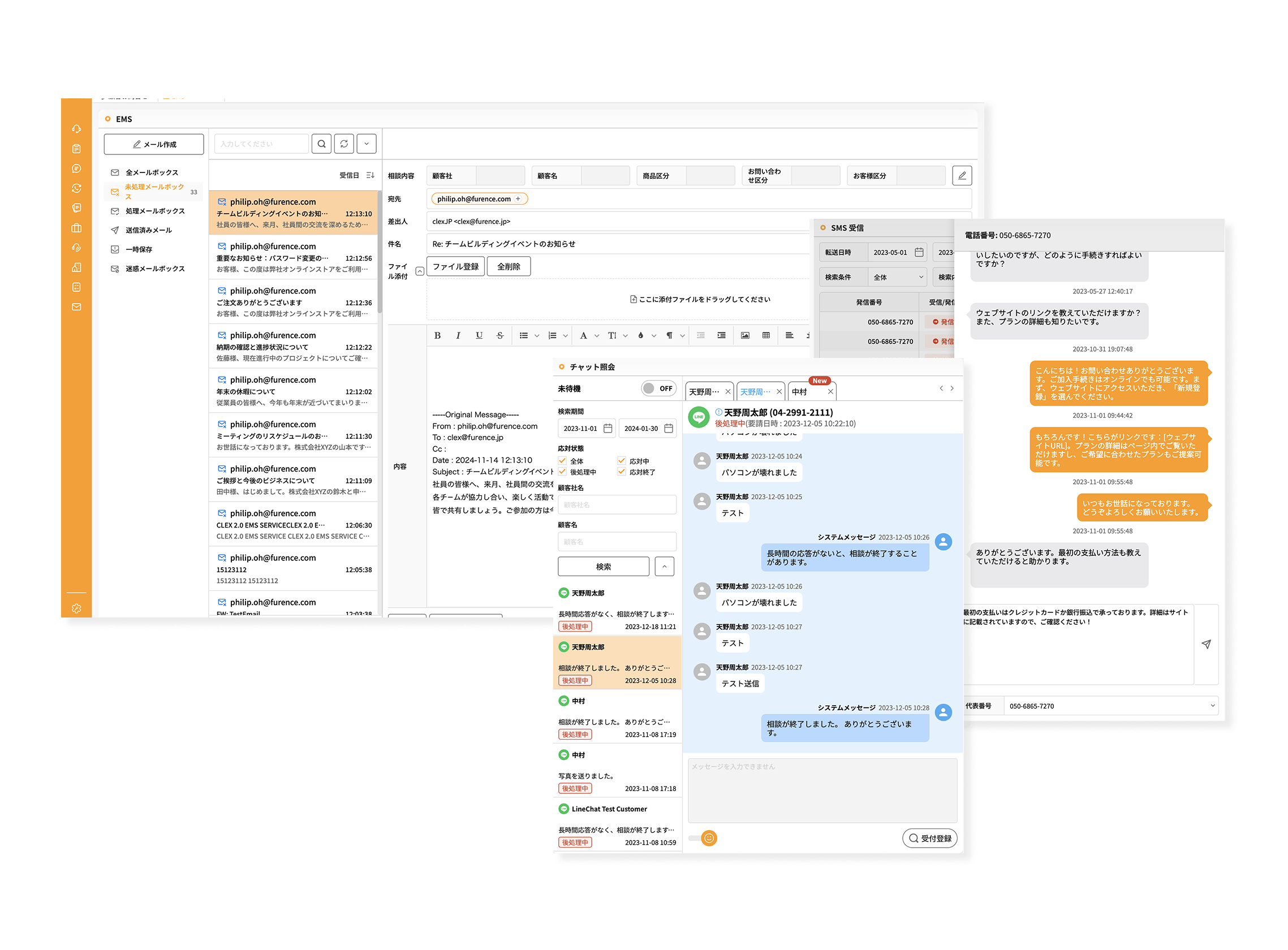Uncheck the 後処理中 checkbox
Viewport: 1288px width, 950px height.
(x=563, y=472)
